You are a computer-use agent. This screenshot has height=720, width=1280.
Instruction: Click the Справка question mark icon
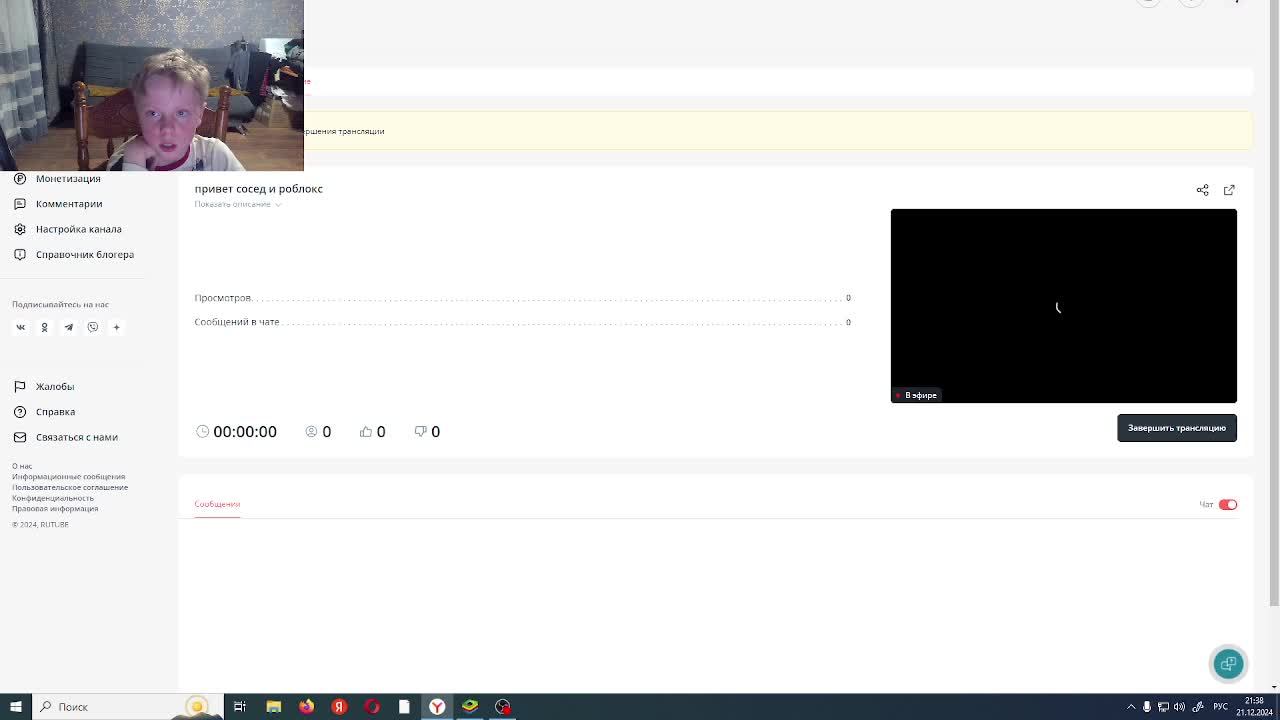tap(20, 412)
